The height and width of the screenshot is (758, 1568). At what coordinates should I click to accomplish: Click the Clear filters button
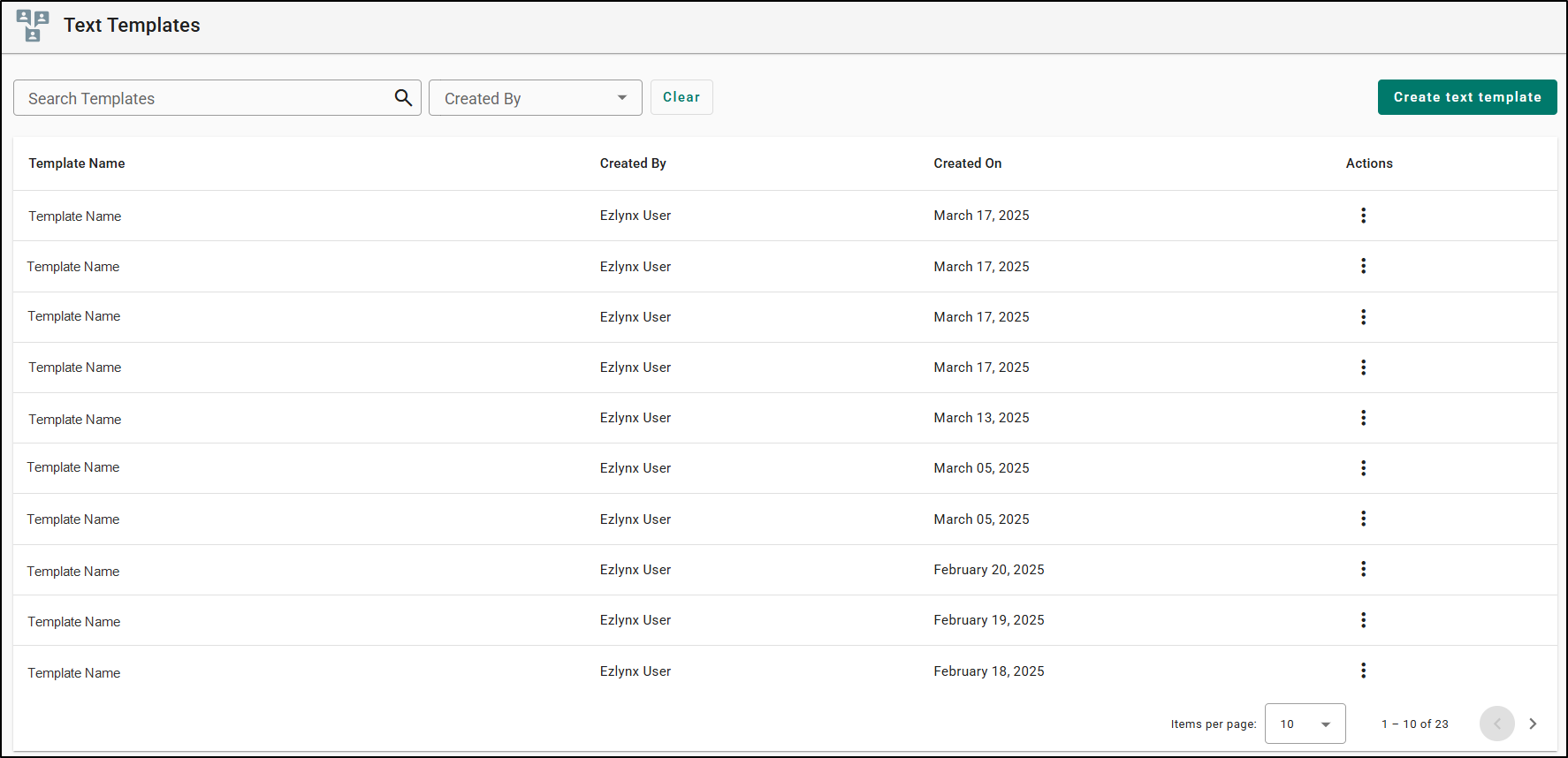[x=681, y=97]
